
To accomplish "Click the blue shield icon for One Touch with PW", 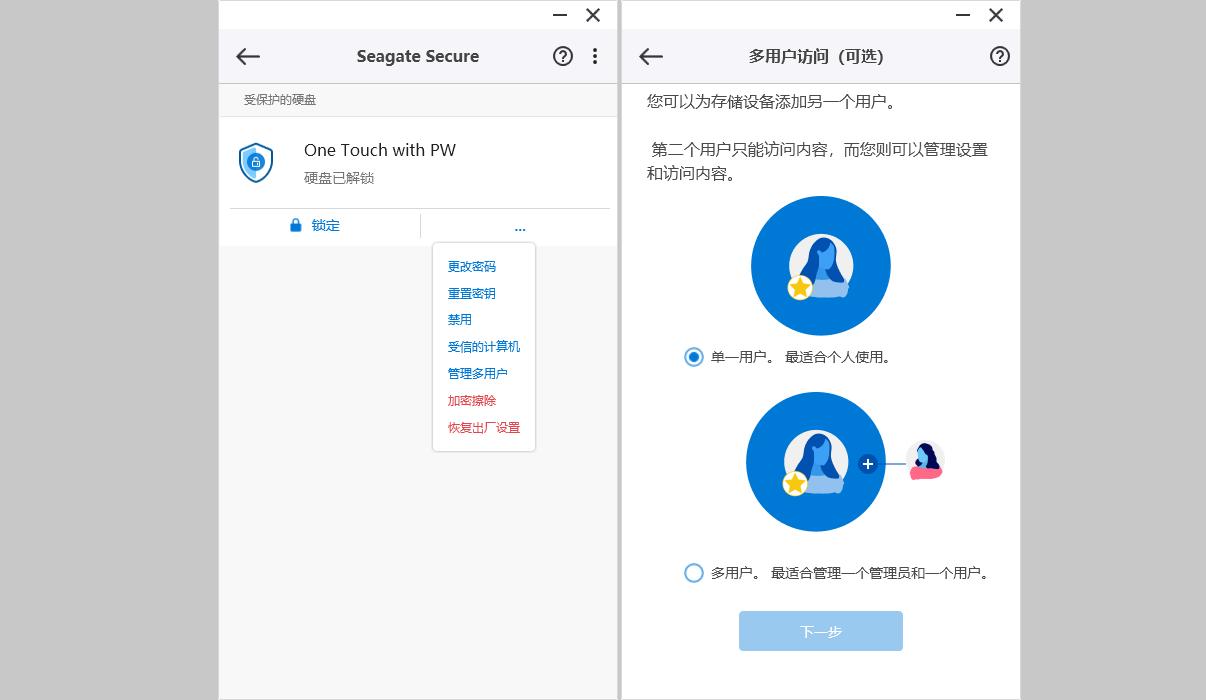I will (x=256, y=161).
